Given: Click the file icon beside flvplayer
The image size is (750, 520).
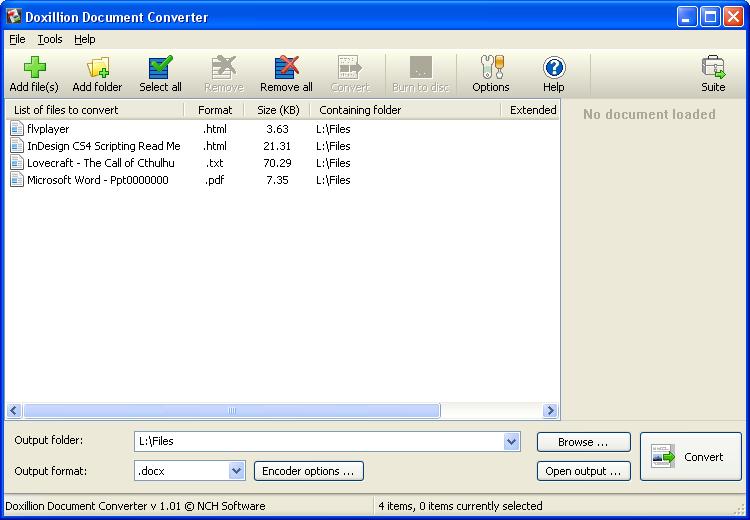Looking at the screenshot, I should coord(17,129).
